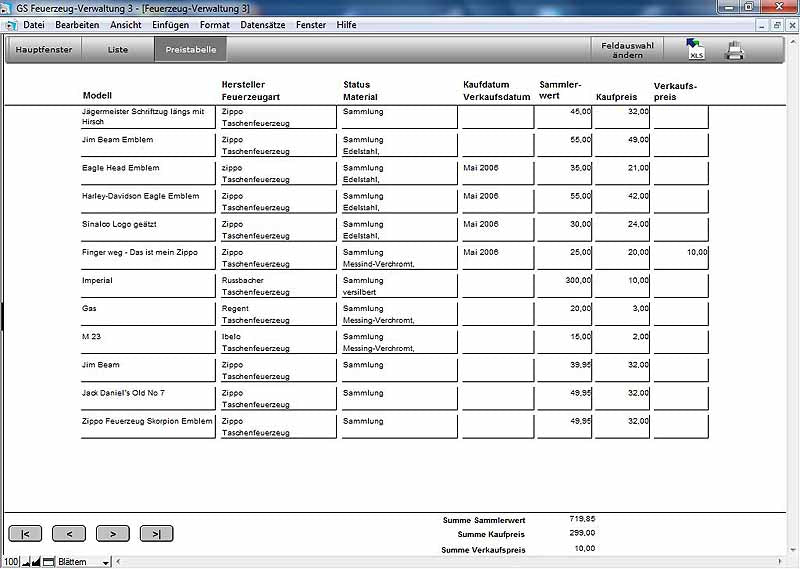Click the printer icon
The height and width of the screenshot is (569, 800).
tap(734, 50)
